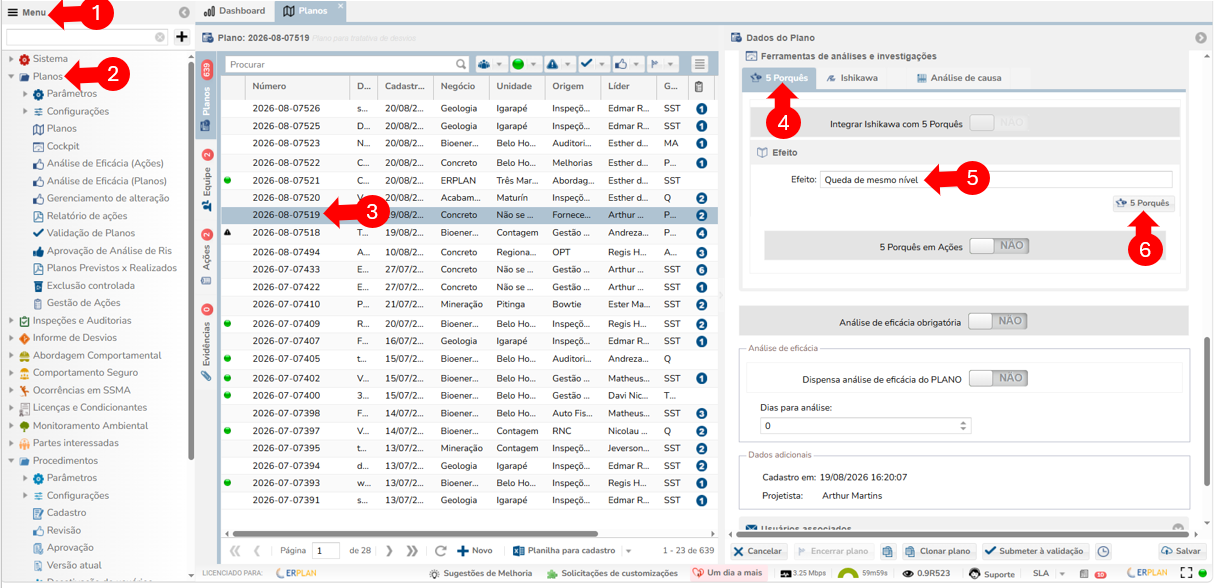The height and width of the screenshot is (588, 1215).
Task: Select the 5 Porquês tab
Action: (779, 78)
